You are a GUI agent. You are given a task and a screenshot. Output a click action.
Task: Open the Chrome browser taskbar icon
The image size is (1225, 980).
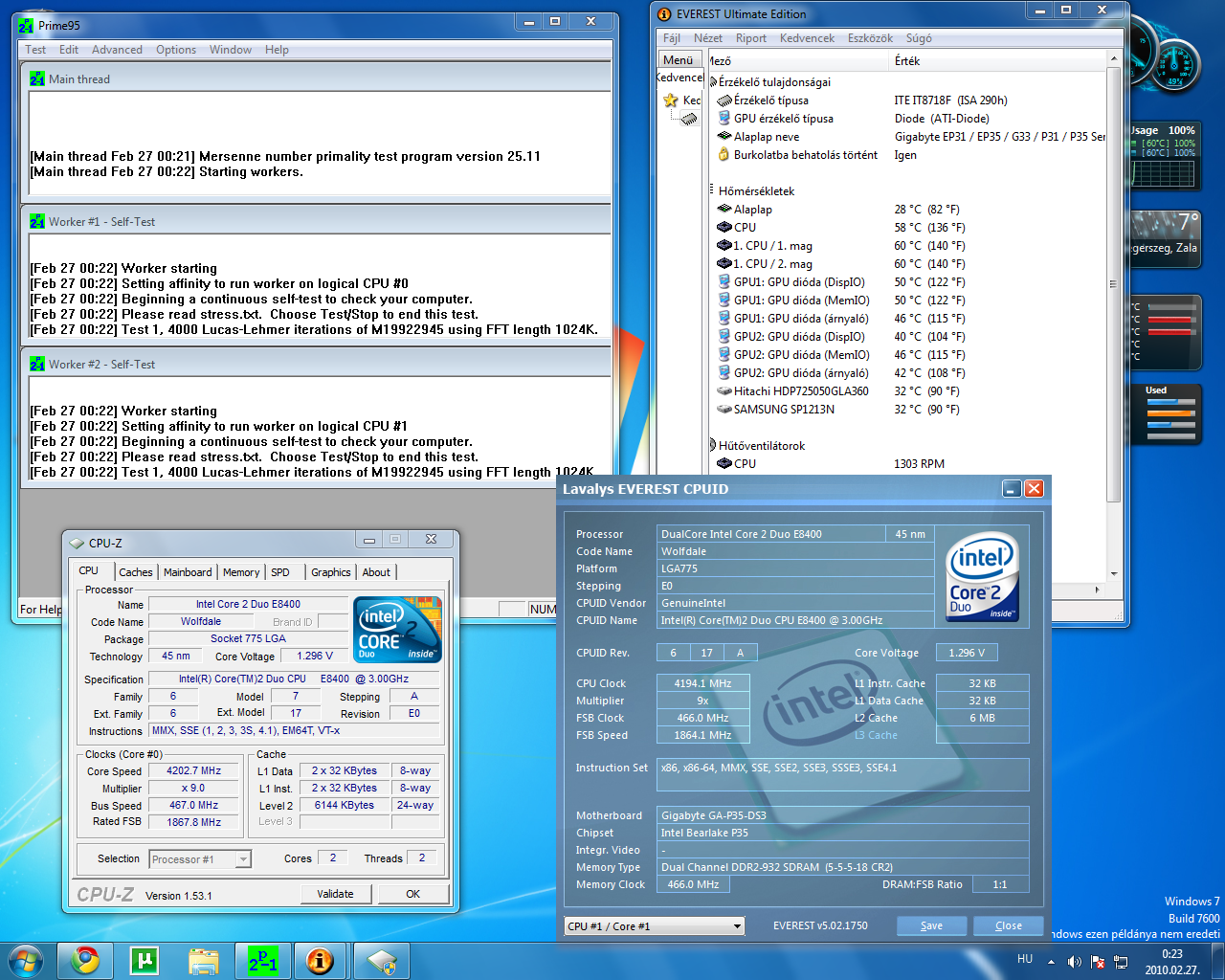(x=85, y=960)
